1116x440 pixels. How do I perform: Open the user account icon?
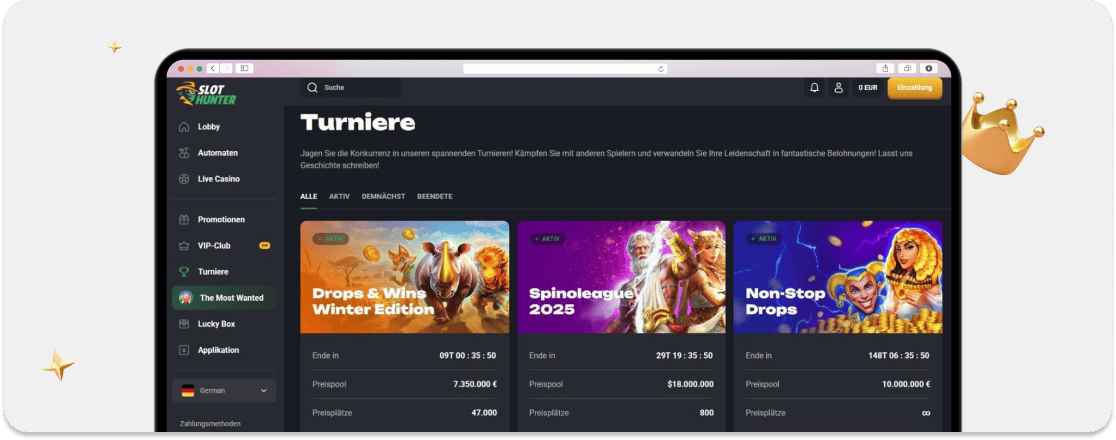[838, 88]
